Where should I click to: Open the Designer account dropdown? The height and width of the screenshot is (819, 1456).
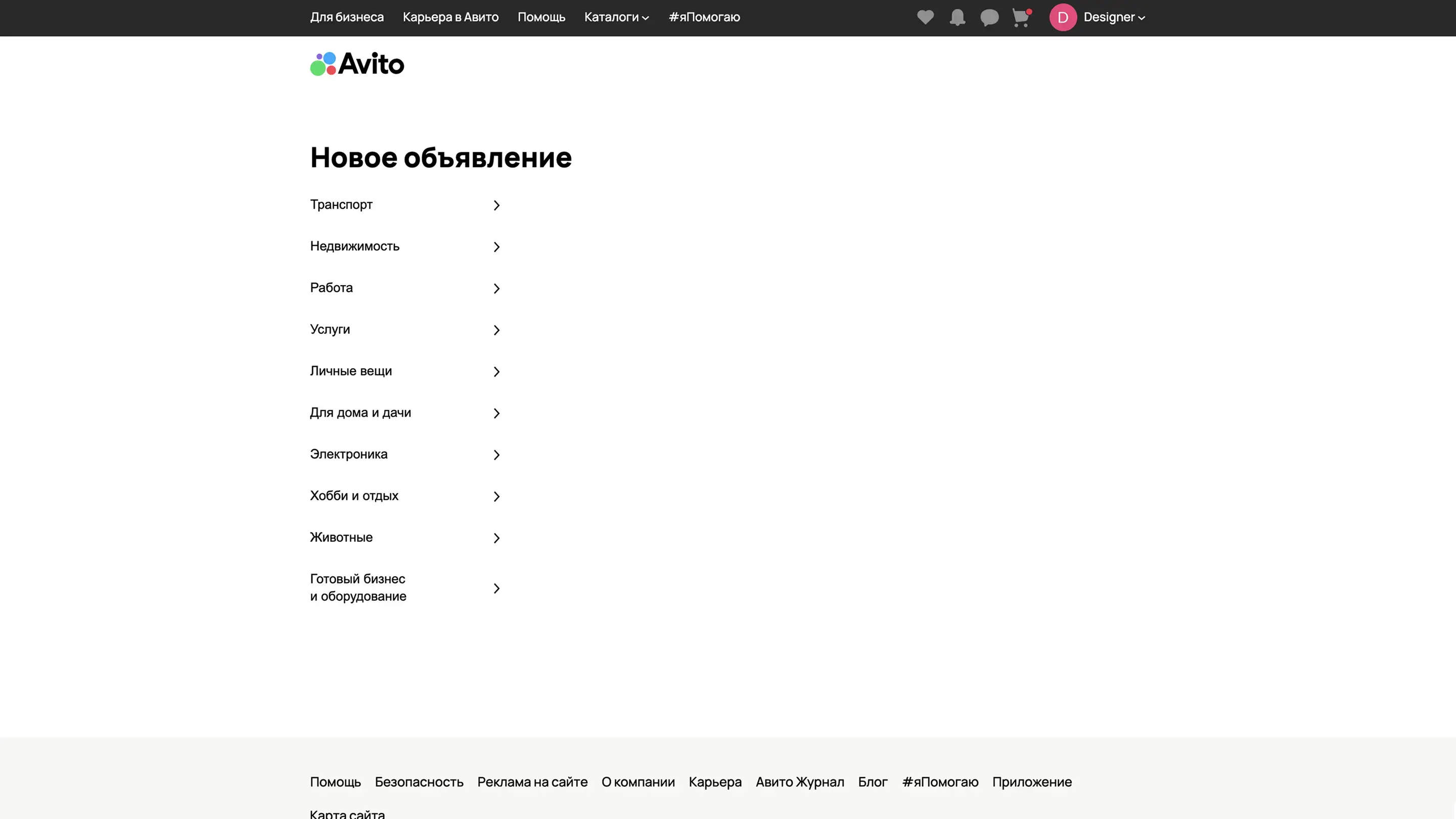(1113, 18)
